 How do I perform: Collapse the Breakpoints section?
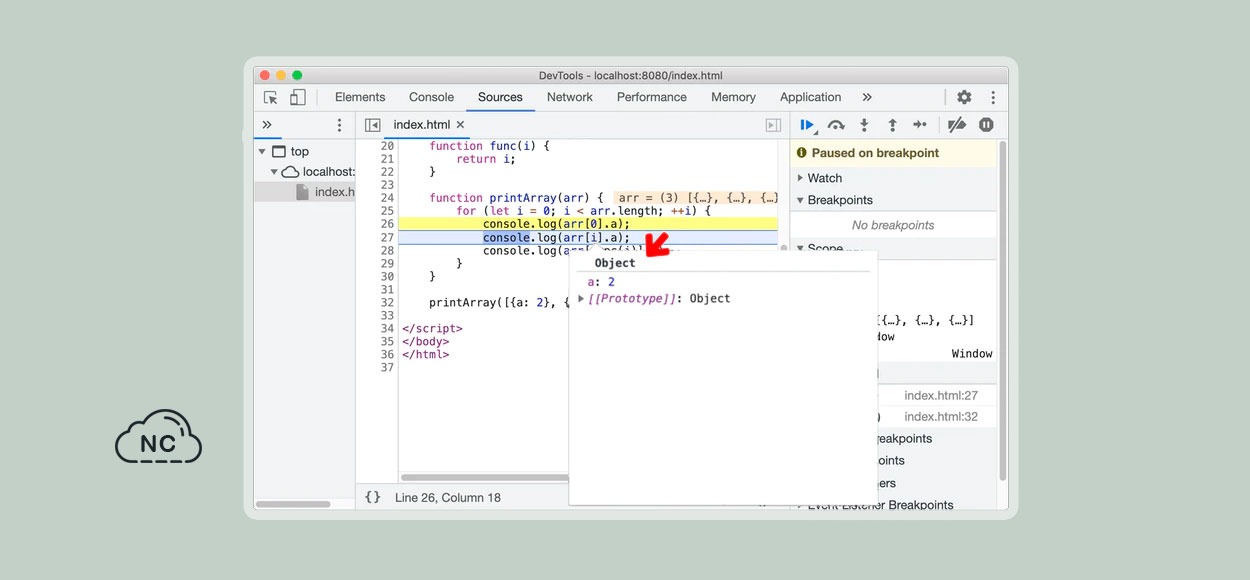tap(800, 200)
